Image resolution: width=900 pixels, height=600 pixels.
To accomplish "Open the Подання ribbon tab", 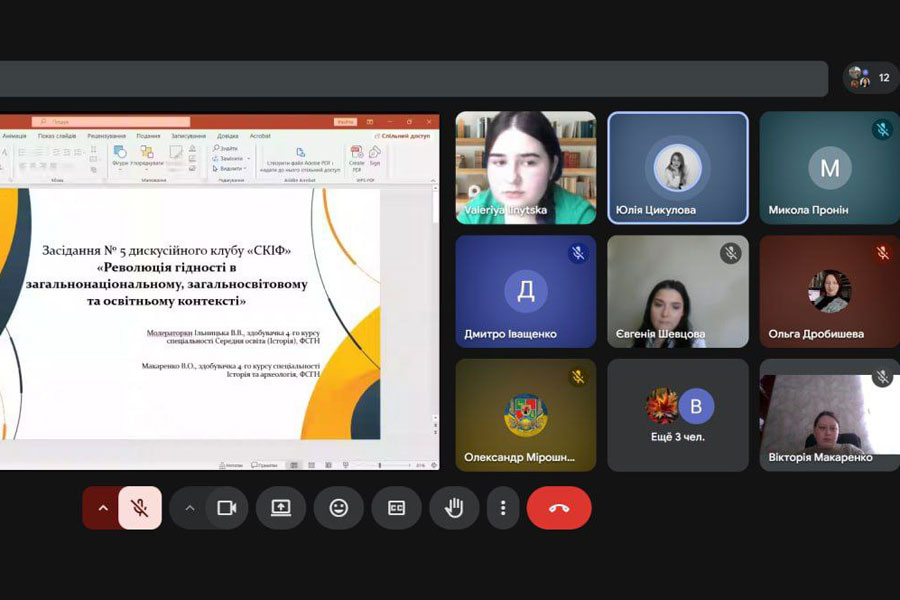I will coord(148,136).
